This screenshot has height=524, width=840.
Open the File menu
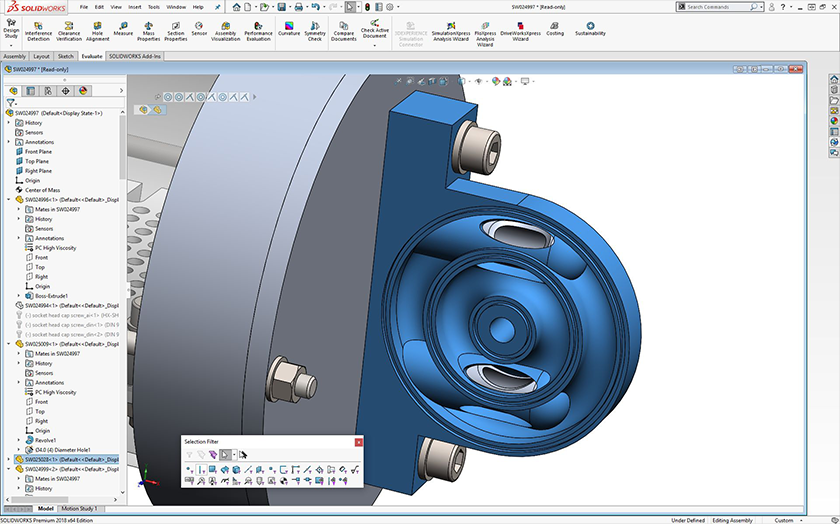point(84,7)
